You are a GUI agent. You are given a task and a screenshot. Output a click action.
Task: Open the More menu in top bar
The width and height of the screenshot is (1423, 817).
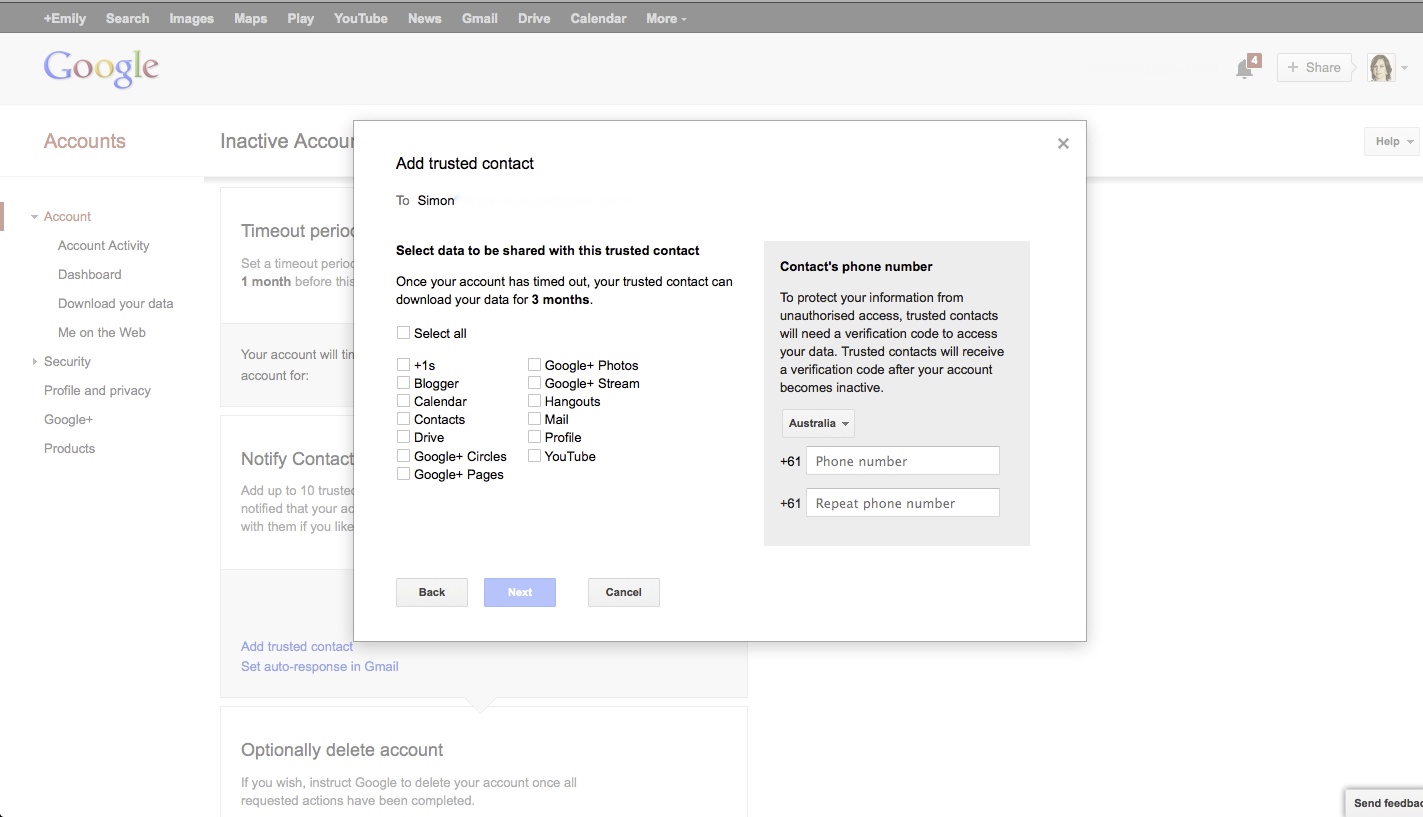(x=665, y=18)
